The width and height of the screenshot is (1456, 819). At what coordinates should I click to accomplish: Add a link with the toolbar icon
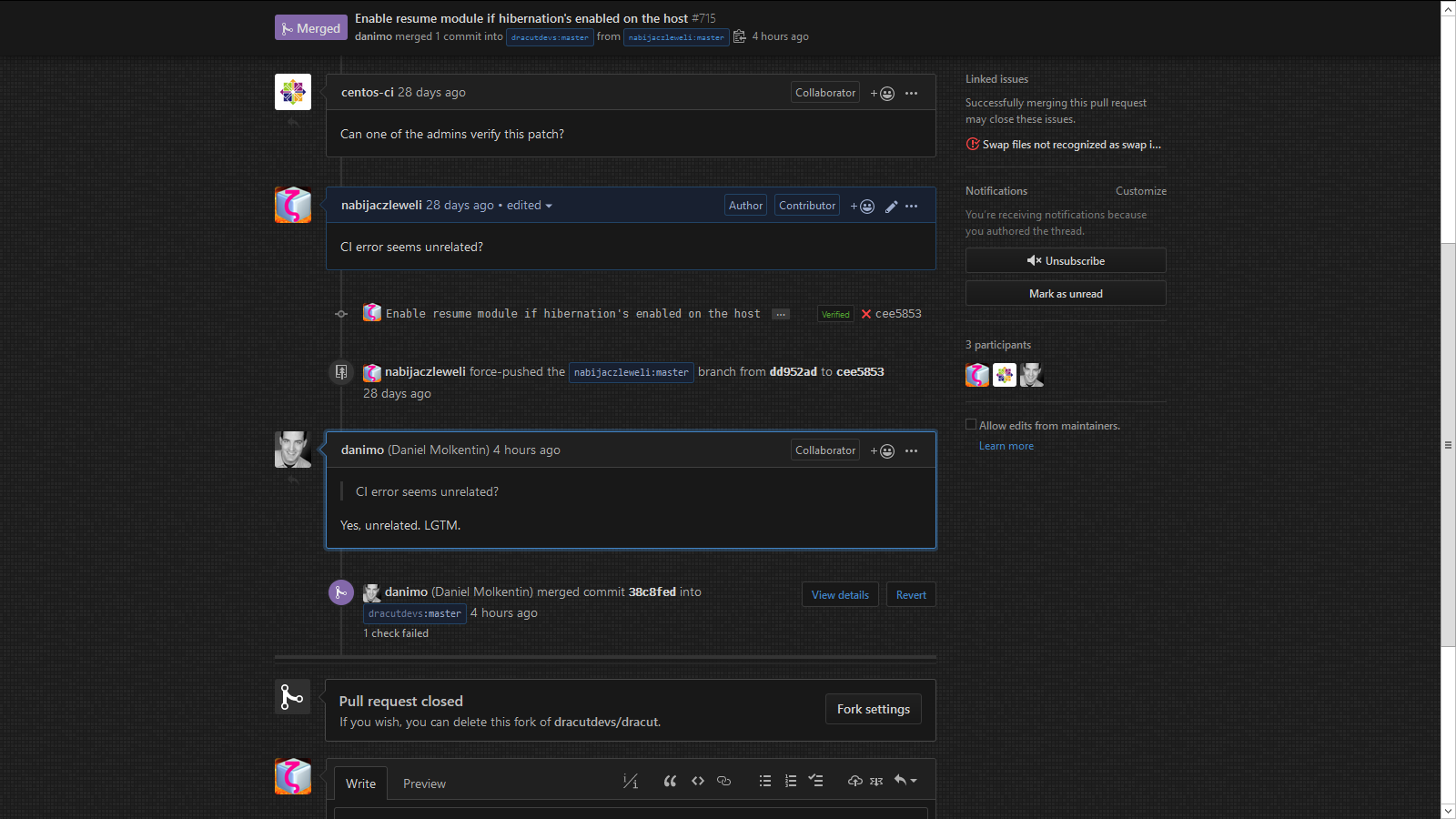click(x=724, y=781)
